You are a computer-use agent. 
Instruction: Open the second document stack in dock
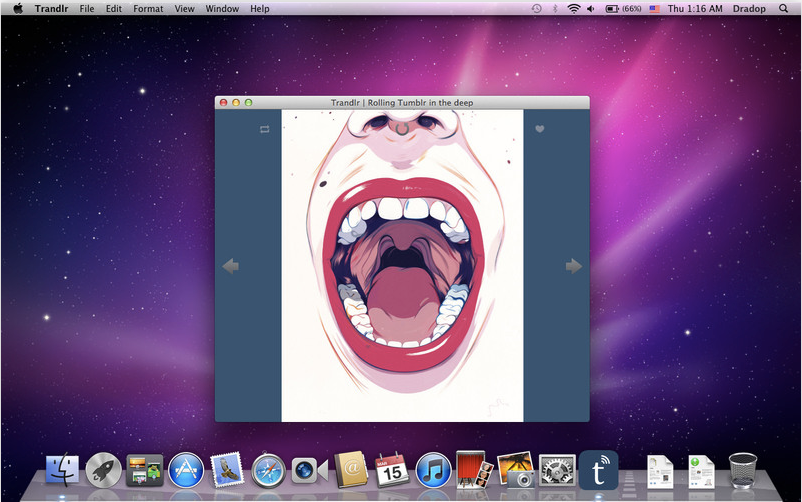coord(701,471)
